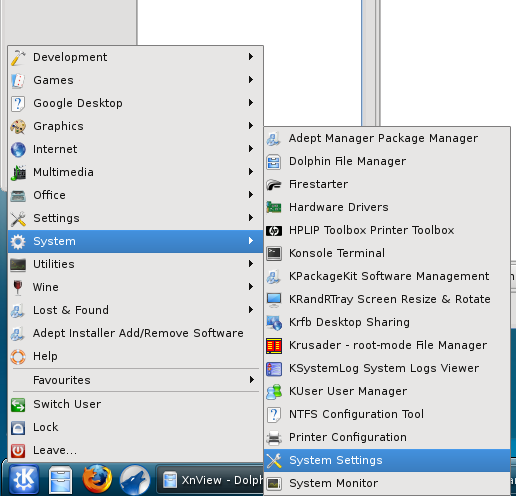
Task: Click the Printer Configuration text label
Action: pyautogui.click(x=348, y=437)
